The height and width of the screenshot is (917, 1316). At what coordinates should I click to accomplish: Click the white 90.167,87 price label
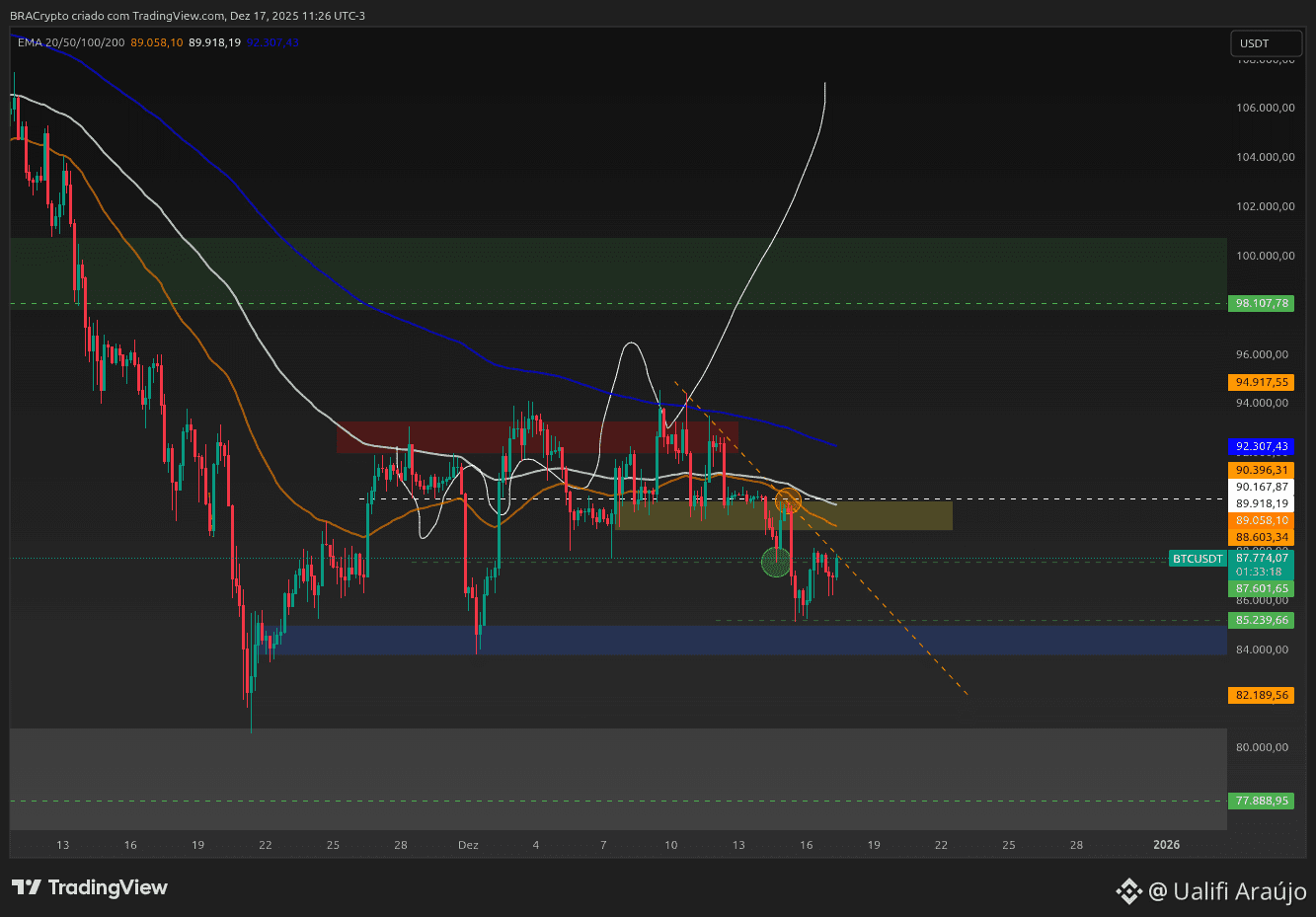(1262, 487)
